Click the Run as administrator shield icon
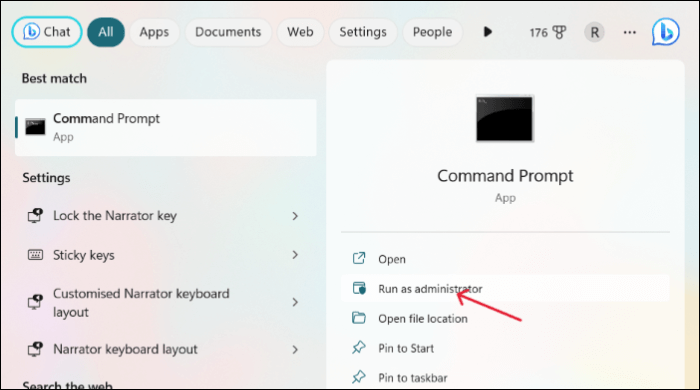Image resolution: width=700 pixels, height=390 pixels. (x=359, y=288)
